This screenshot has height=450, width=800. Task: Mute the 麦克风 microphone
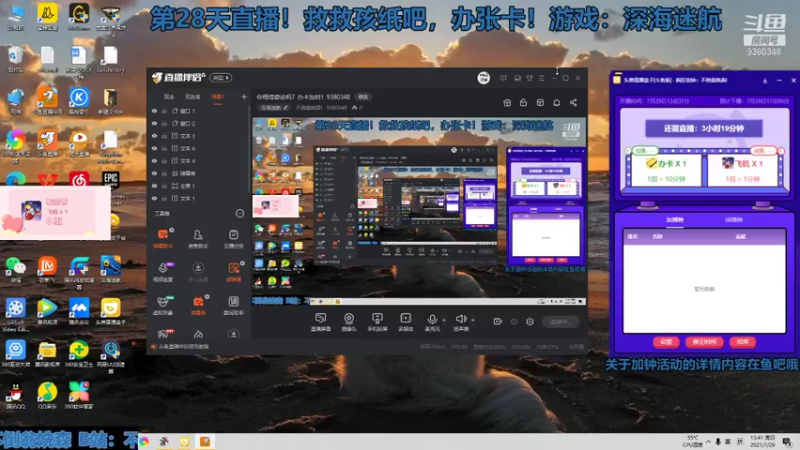[x=432, y=322]
